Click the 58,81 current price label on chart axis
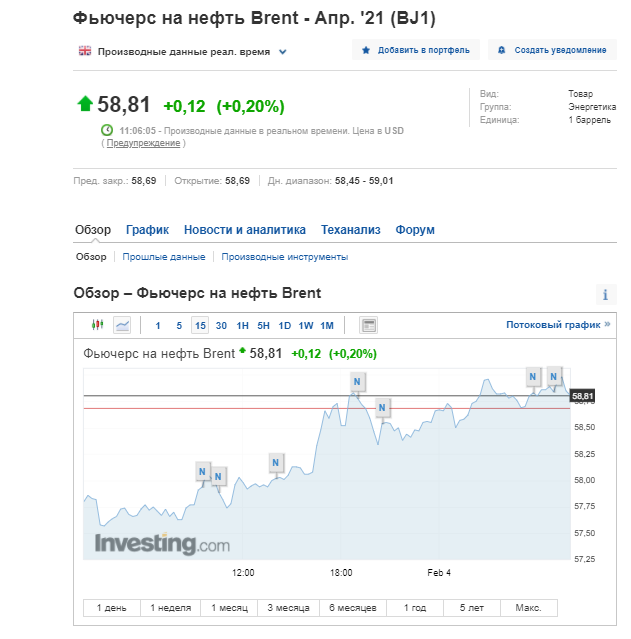Image resolution: width=631 pixels, height=639 pixels. point(582,396)
